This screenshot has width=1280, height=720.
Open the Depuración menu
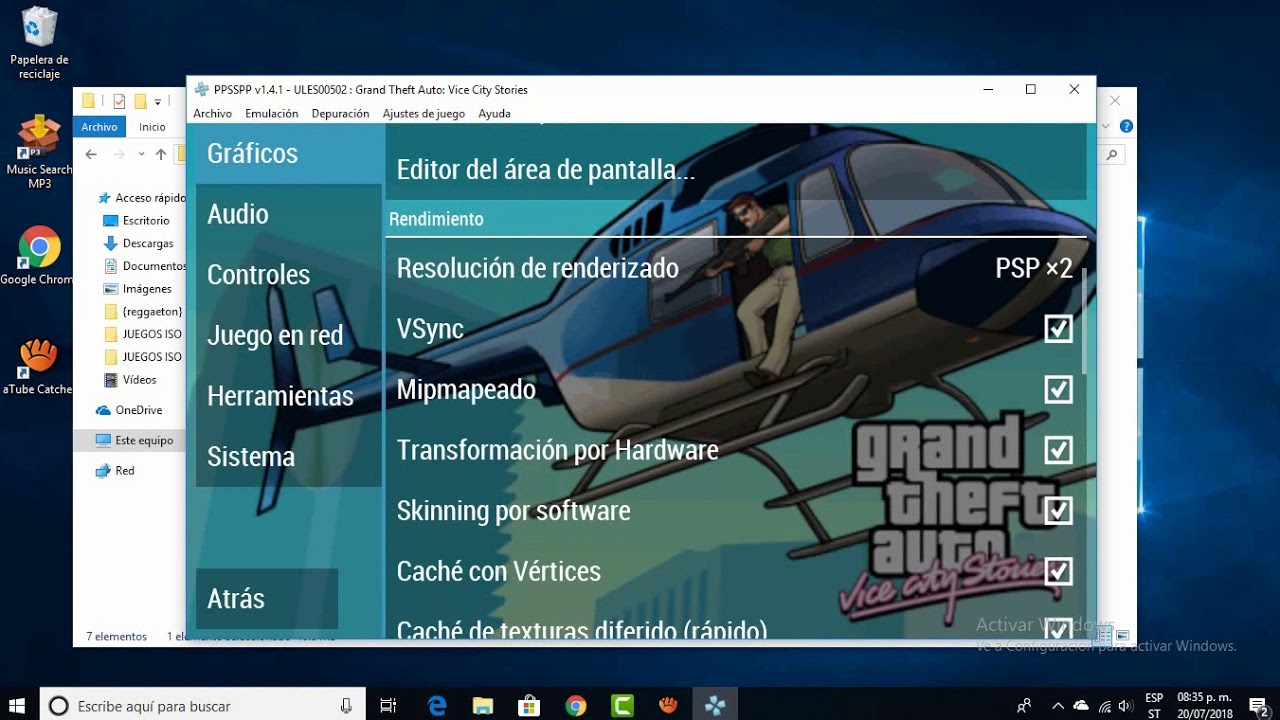[340, 114]
